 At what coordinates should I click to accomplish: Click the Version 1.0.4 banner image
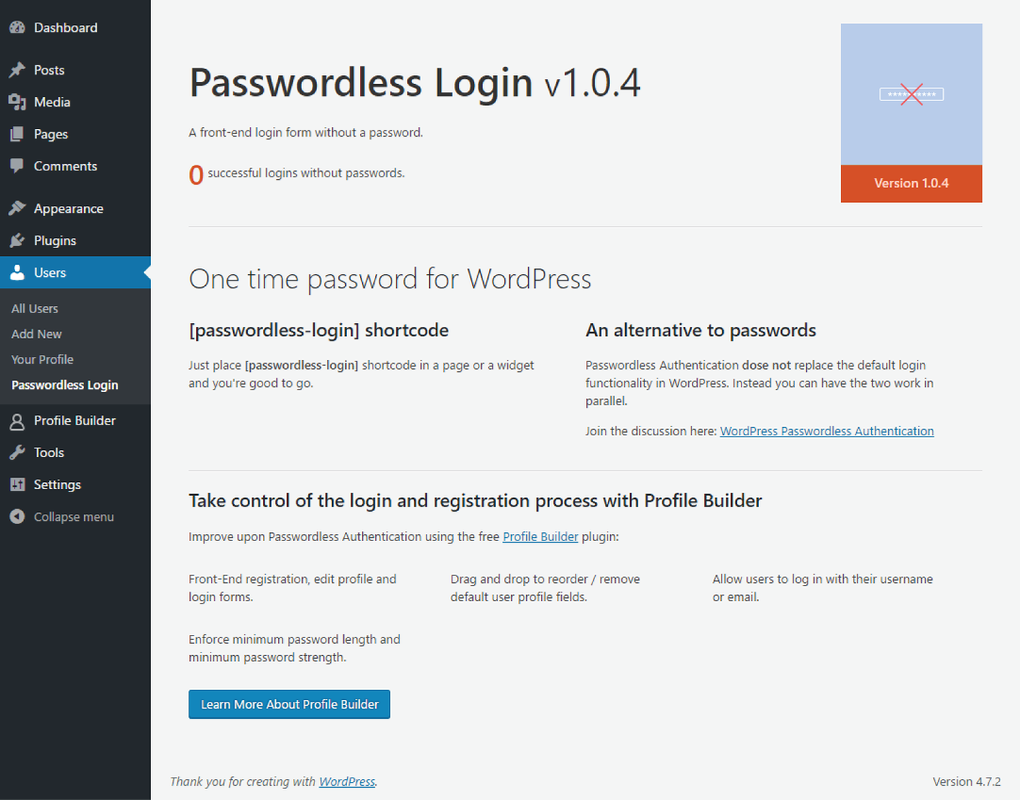[911, 112]
